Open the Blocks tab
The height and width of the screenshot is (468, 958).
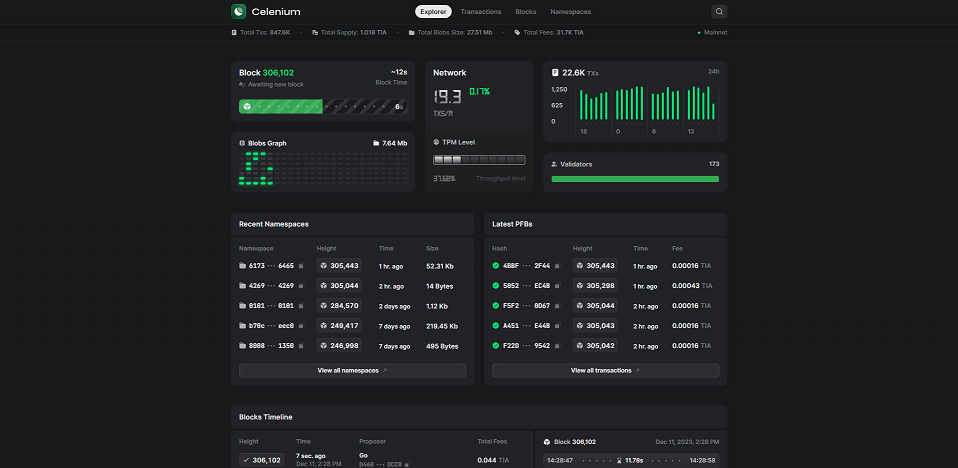click(x=525, y=12)
